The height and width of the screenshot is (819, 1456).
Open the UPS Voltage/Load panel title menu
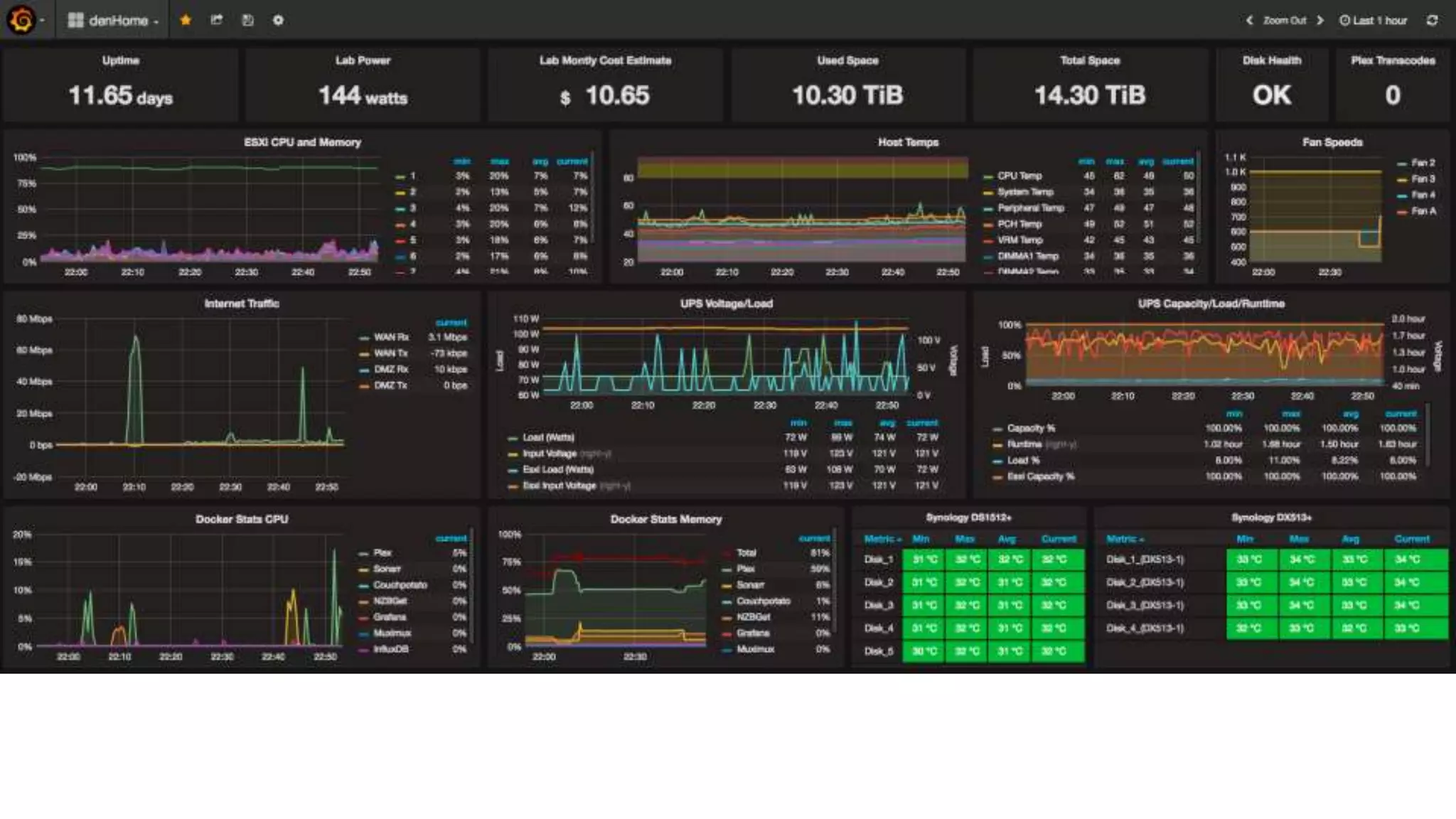[x=726, y=304]
